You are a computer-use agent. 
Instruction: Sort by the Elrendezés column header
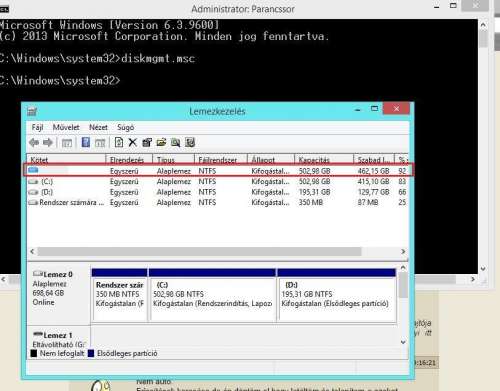click(x=129, y=160)
